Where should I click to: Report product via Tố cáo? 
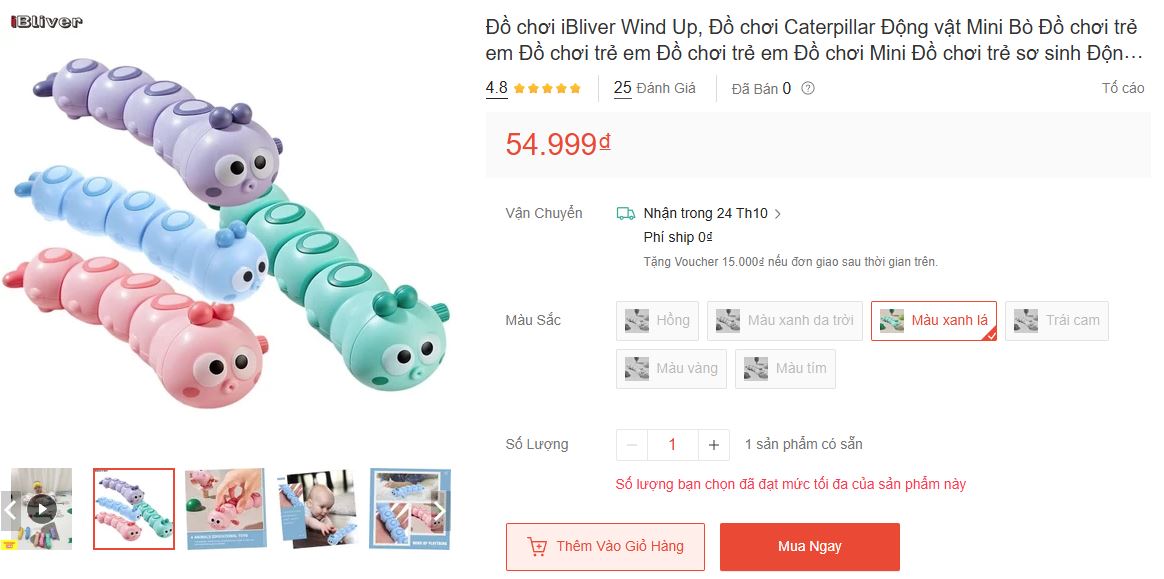click(1123, 88)
